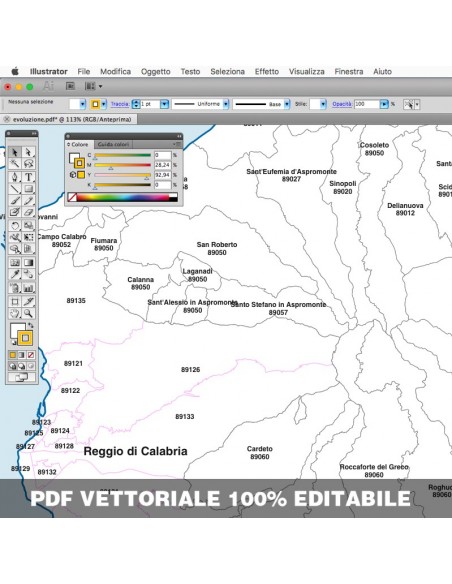Viewport: 452px width, 584px height.
Task: Select the Pencil tool
Action: tap(28, 201)
